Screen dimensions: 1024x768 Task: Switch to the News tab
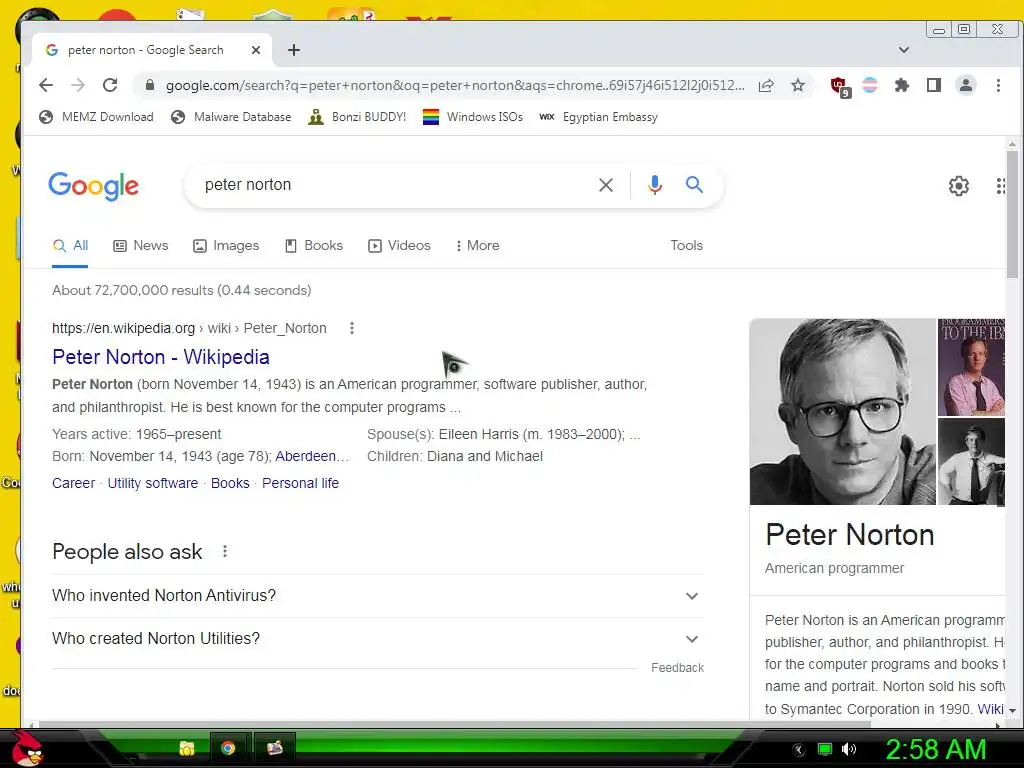[x=140, y=246]
